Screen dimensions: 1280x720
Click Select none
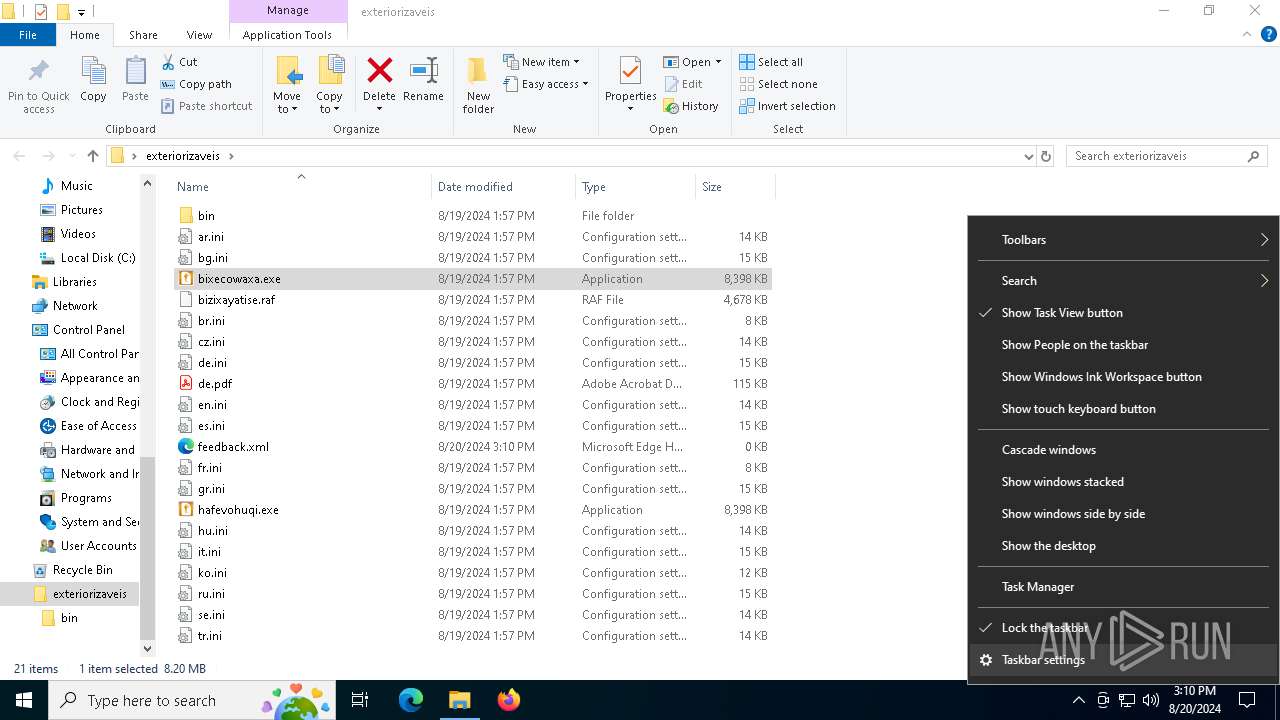click(x=778, y=84)
